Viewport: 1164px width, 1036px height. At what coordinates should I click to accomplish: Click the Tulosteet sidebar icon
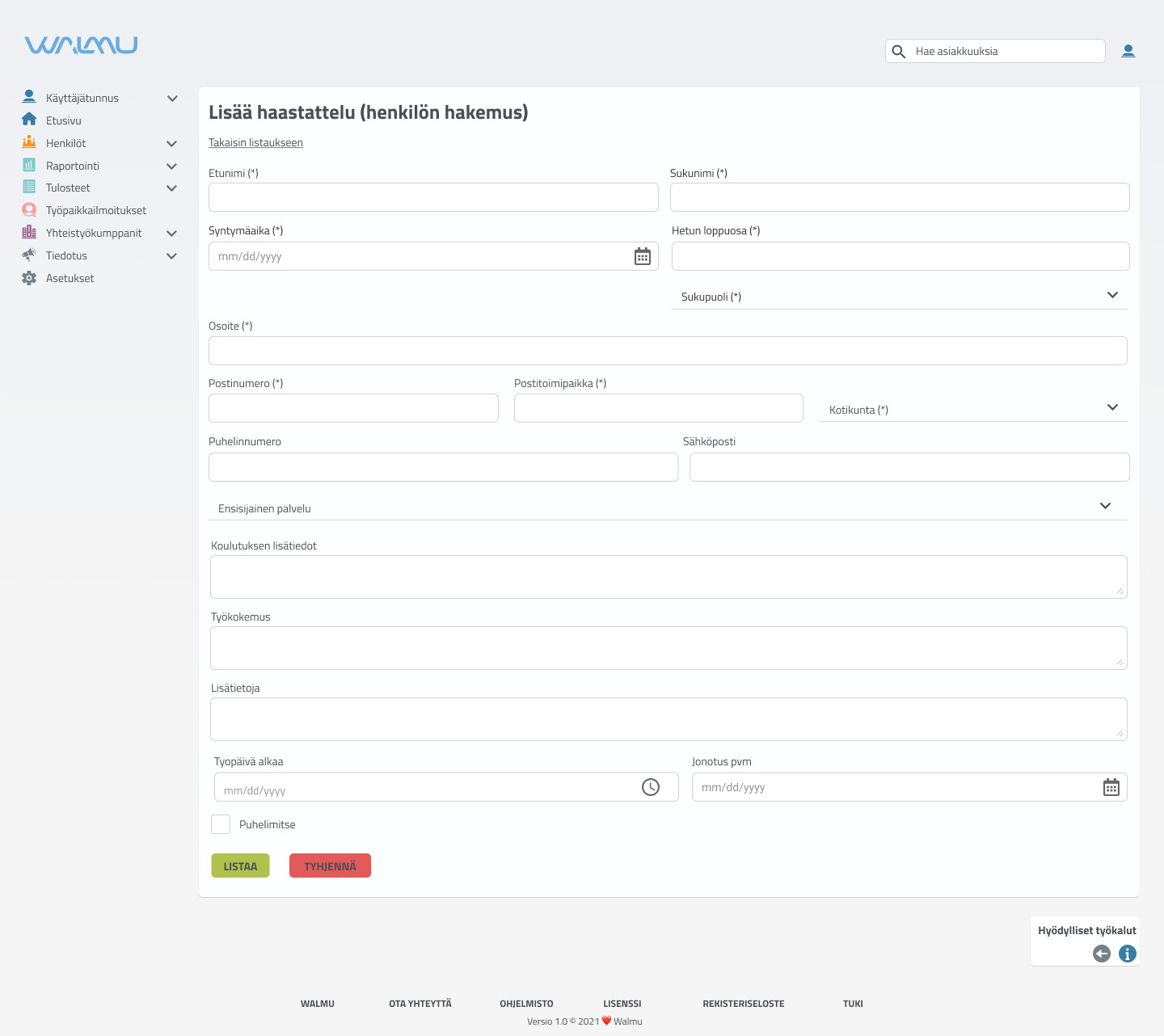point(29,187)
